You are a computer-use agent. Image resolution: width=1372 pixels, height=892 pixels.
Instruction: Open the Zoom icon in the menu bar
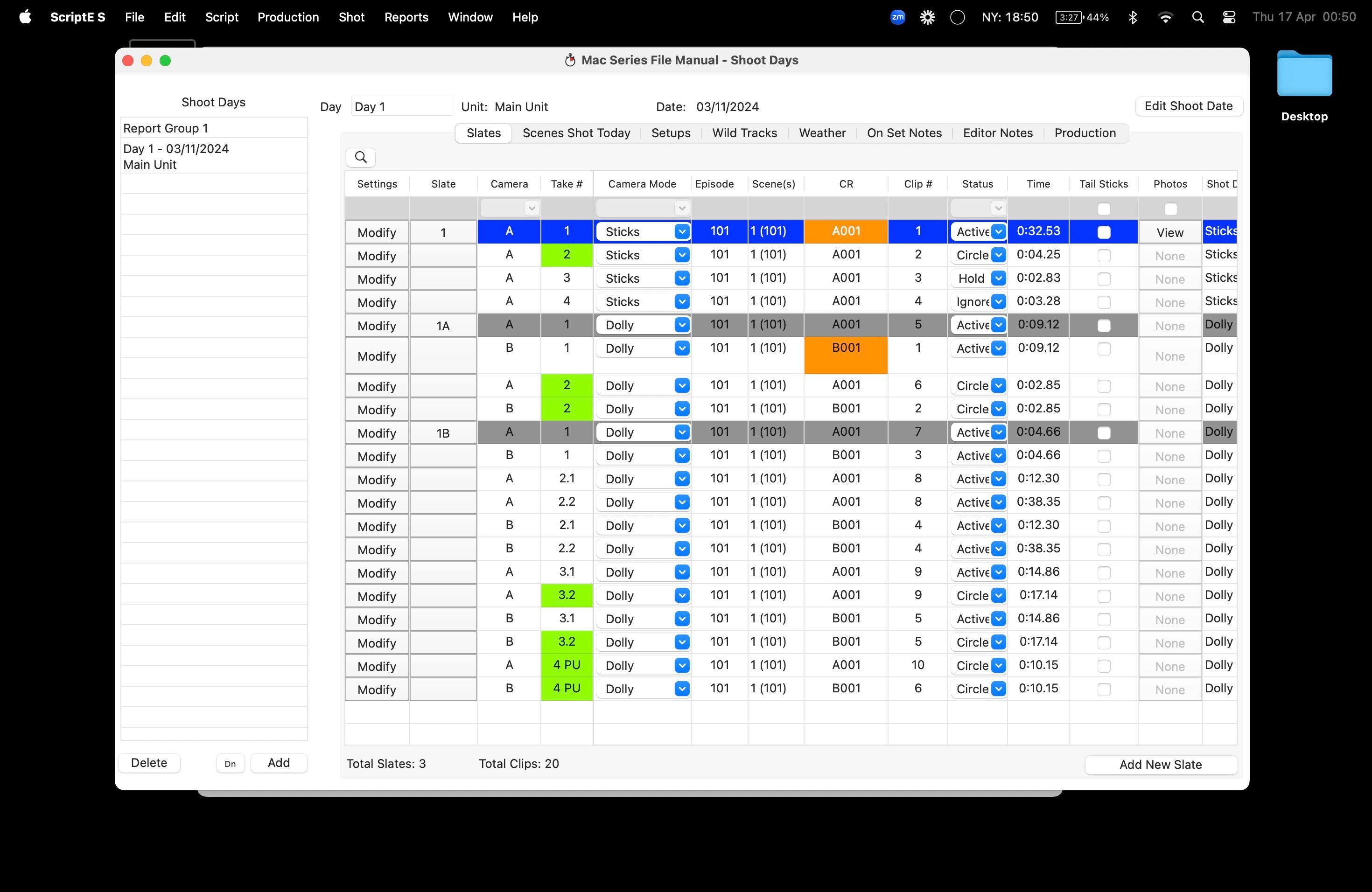[897, 17]
